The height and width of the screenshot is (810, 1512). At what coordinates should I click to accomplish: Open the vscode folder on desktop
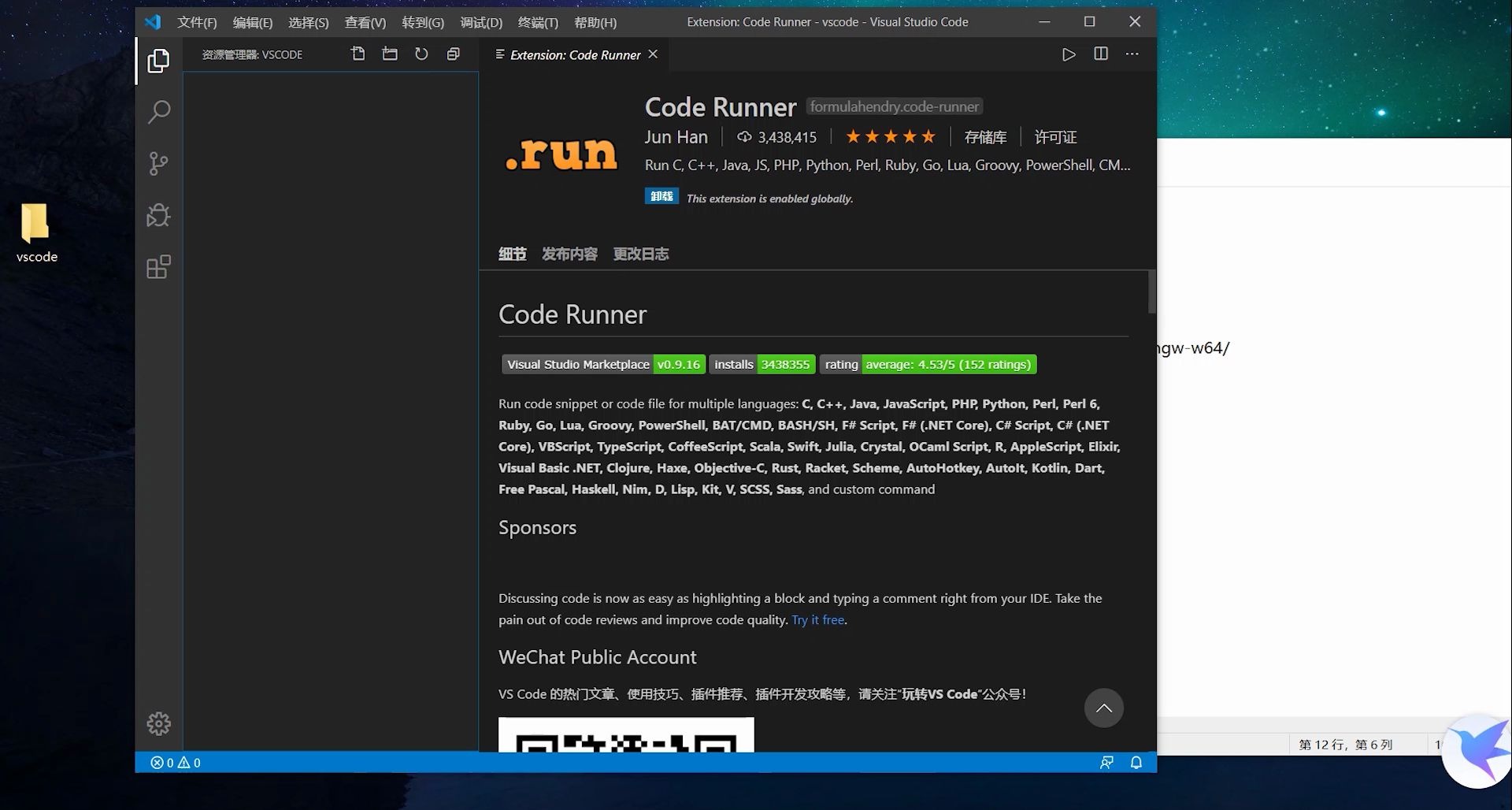coord(36,233)
